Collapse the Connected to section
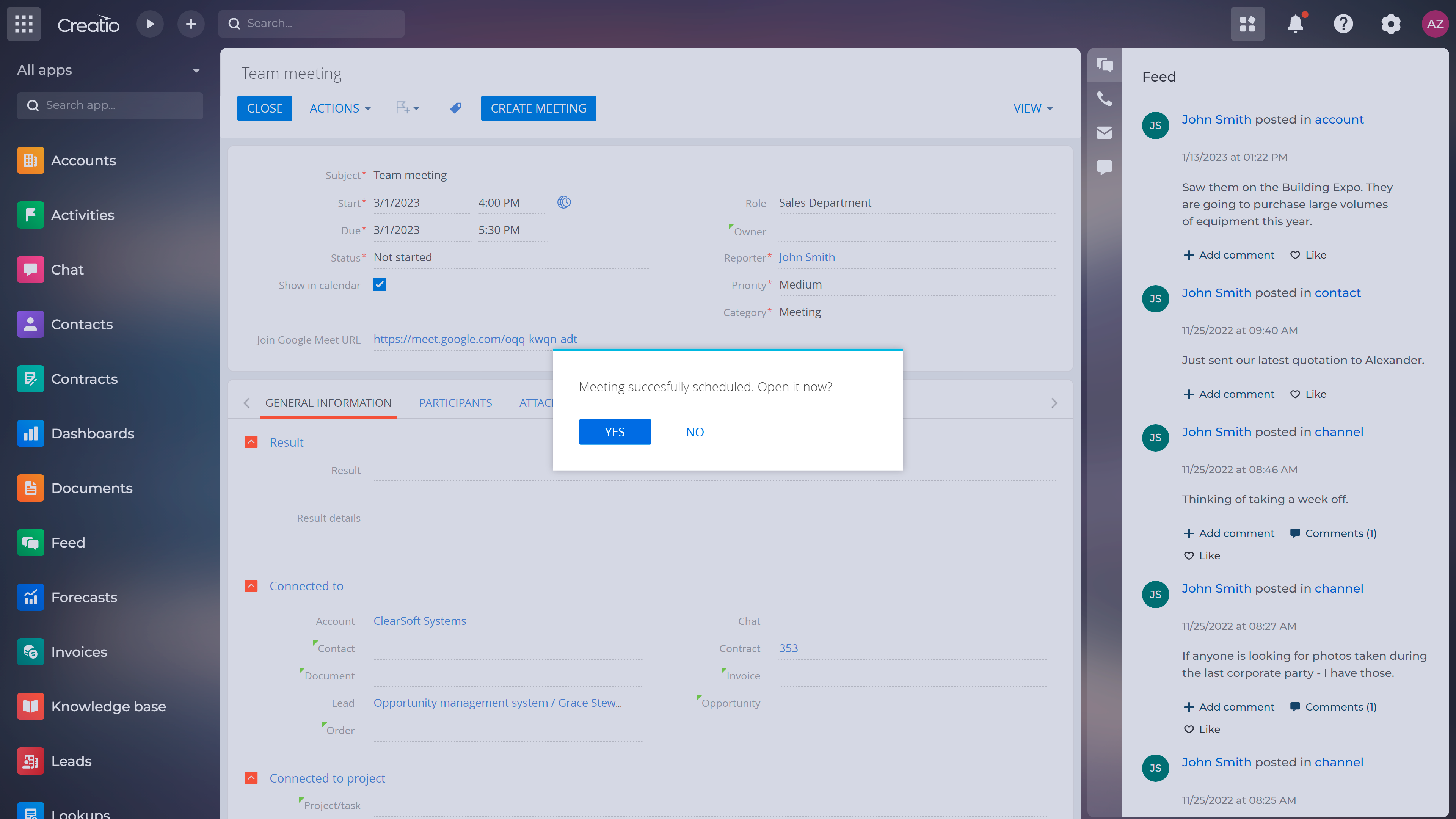The width and height of the screenshot is (1456, 819). pos(251,585)
